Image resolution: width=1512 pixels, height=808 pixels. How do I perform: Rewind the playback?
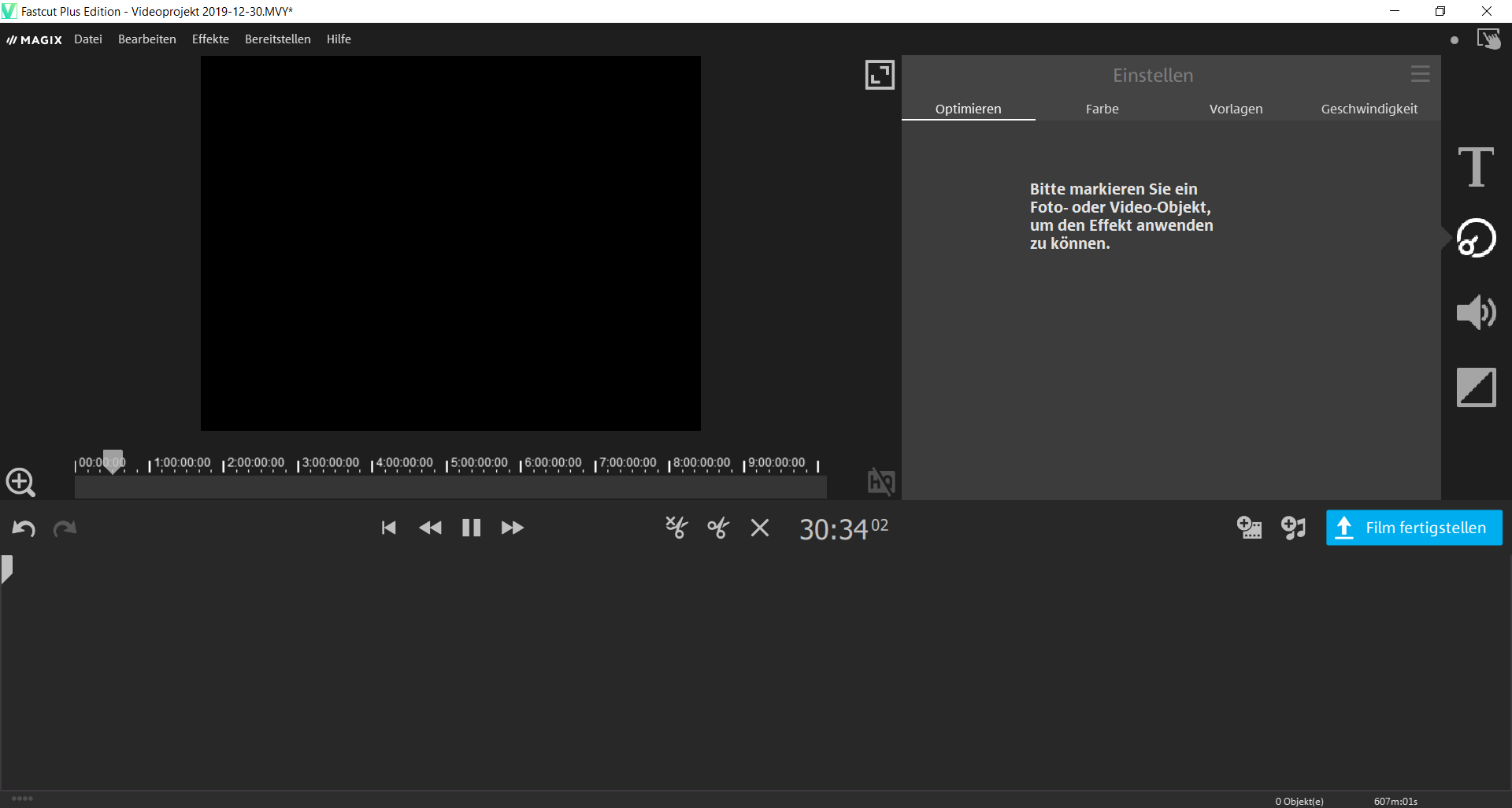(430, 528)
